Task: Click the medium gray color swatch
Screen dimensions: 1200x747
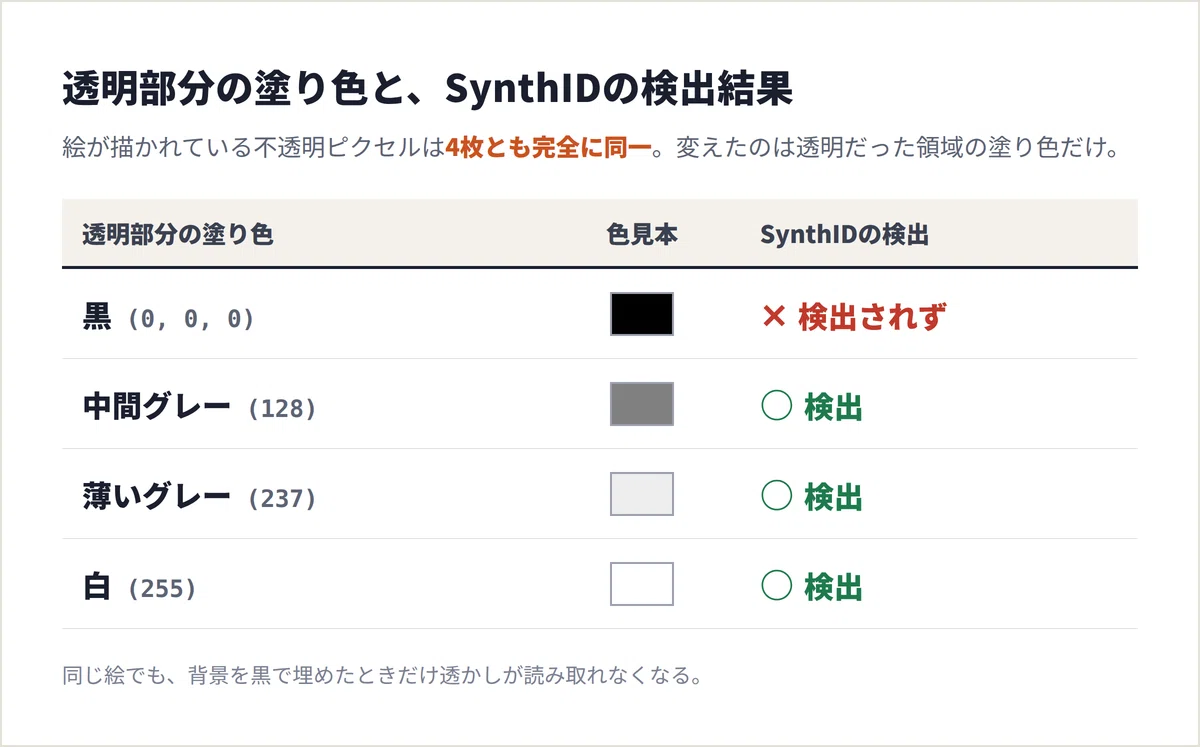Action: [x=642, y=404]
